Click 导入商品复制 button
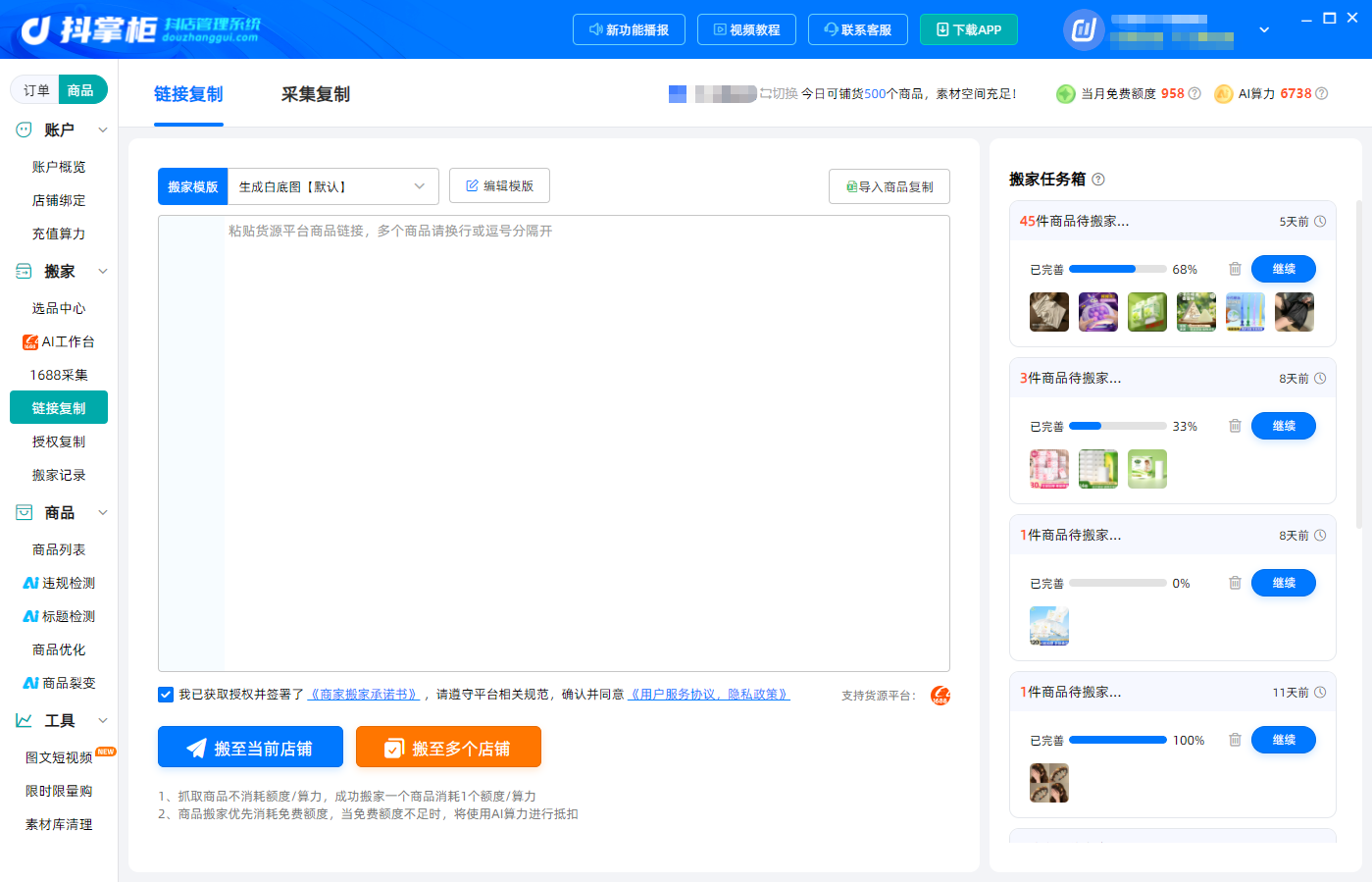The width and height of the screenshot is (1372, 882). click(889, 186)
